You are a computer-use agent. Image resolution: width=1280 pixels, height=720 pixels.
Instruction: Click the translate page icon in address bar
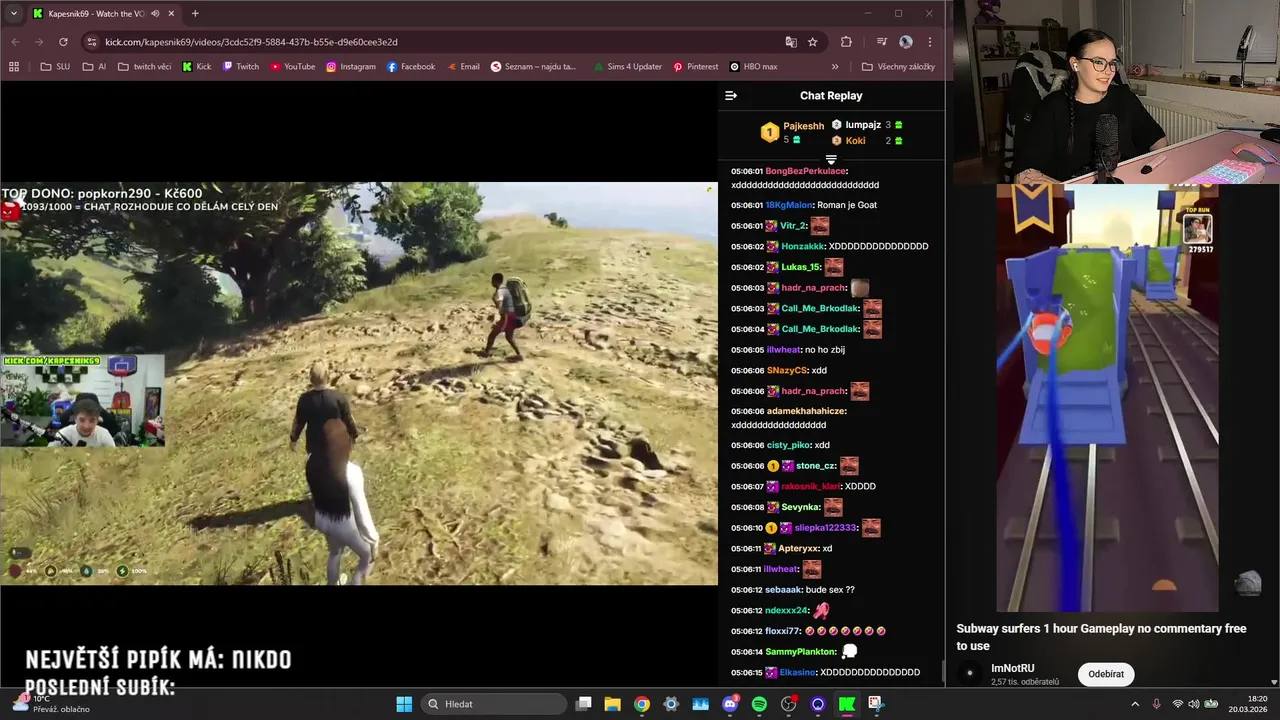[x=791, y=42]
